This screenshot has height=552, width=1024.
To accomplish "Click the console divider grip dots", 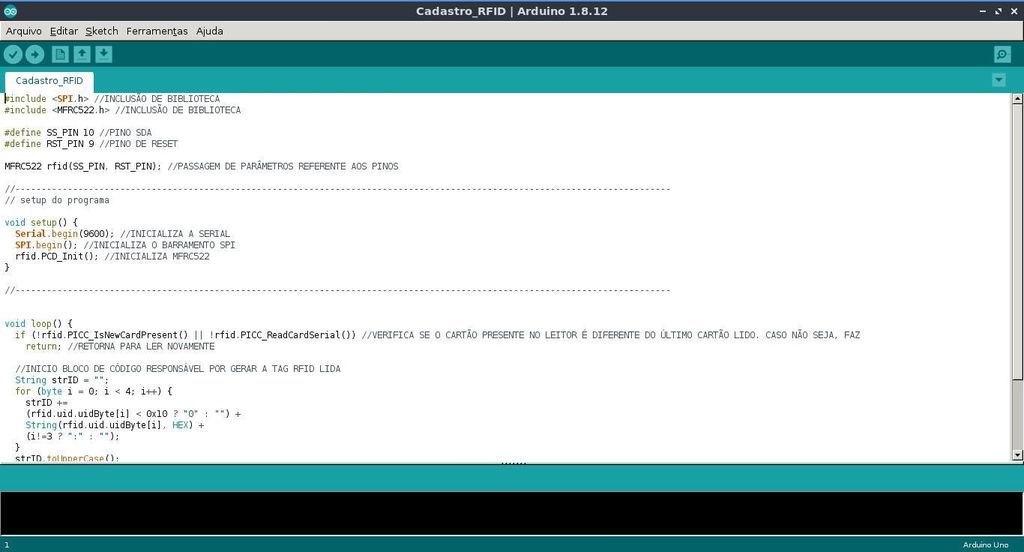I will click(x=513, y=464).
